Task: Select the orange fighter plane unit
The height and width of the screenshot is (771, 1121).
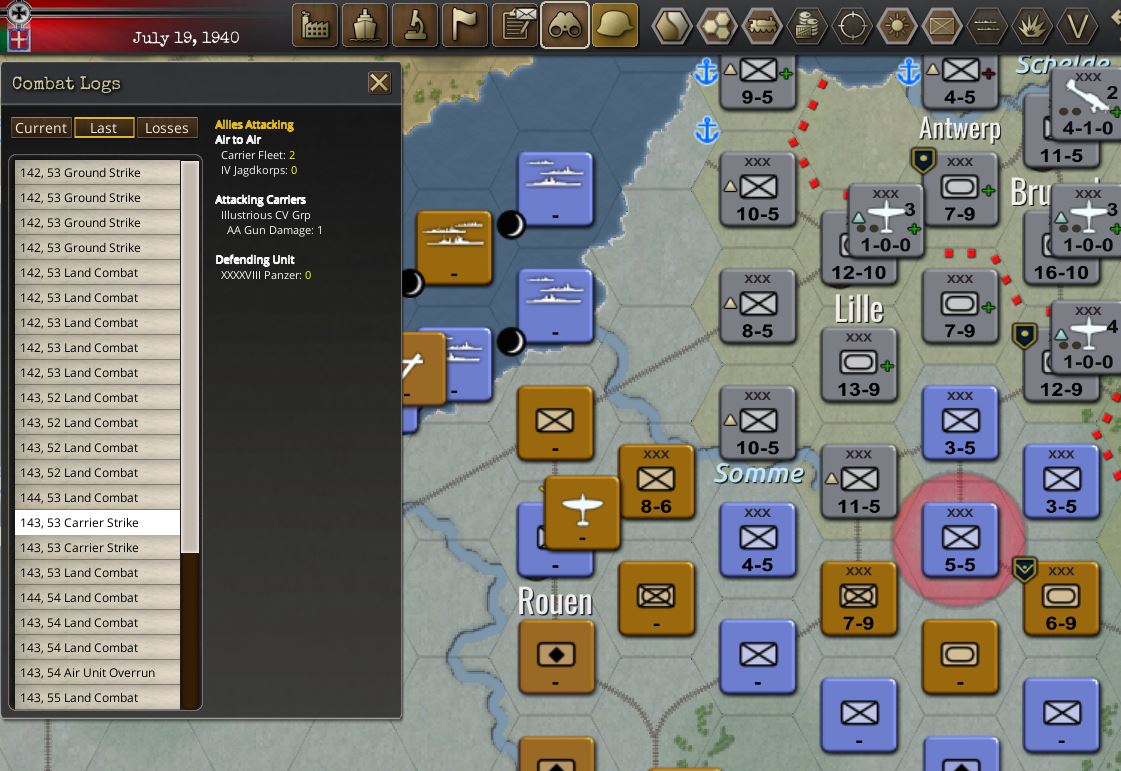Action: (582, 512)
